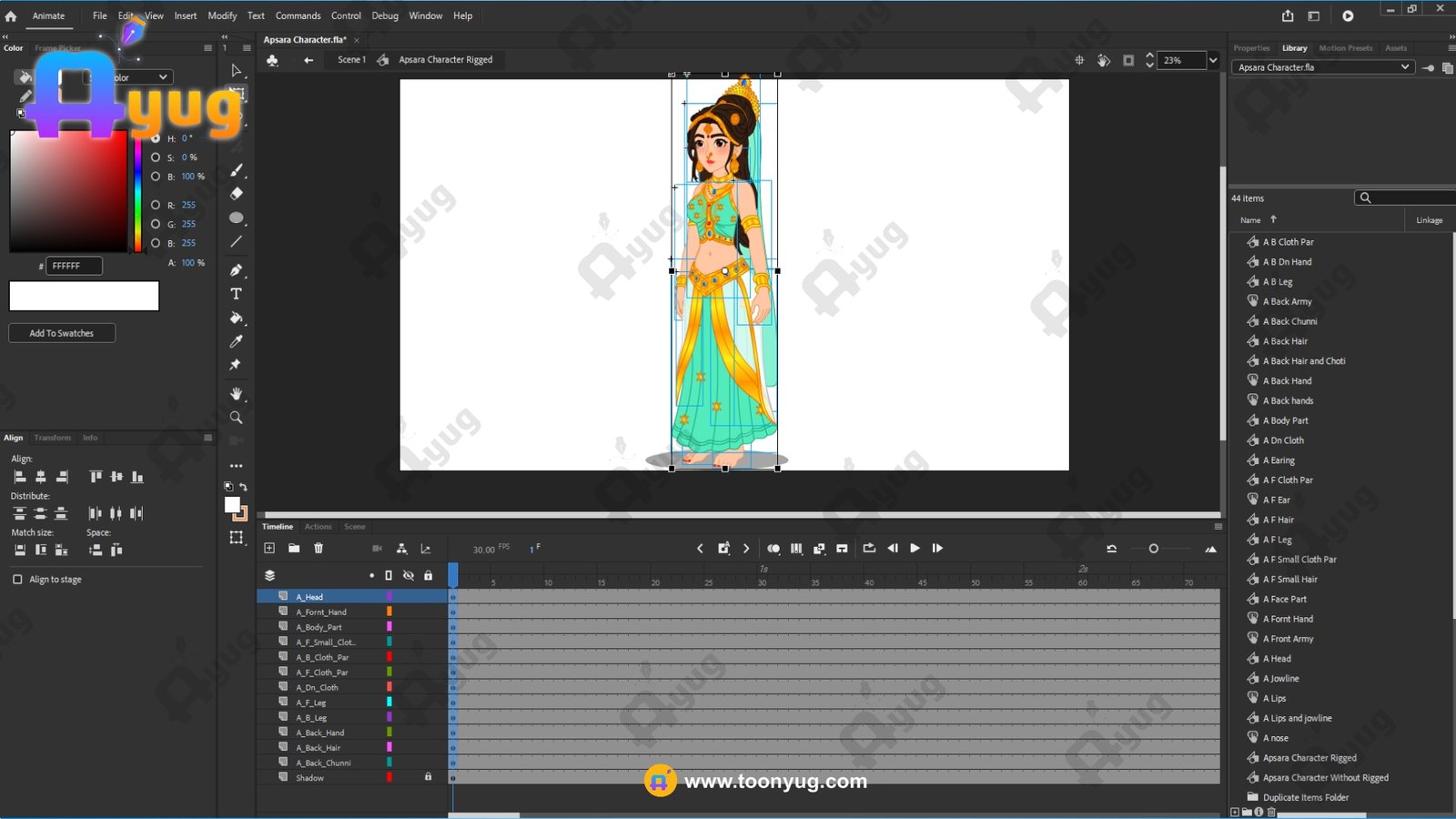
Task: Select the Oval shape tool
Action: pyautogui.click(x=237, y=217)
